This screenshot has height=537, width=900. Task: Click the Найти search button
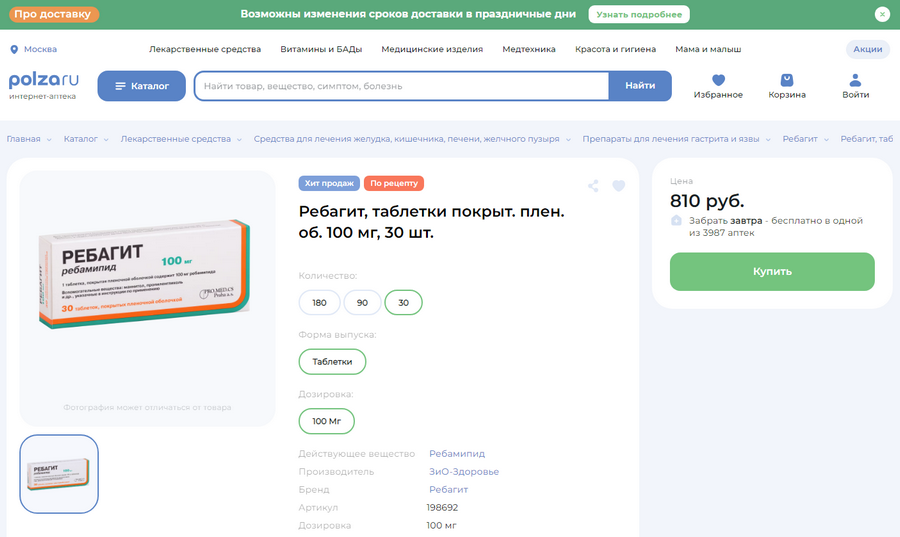[640, 85]
